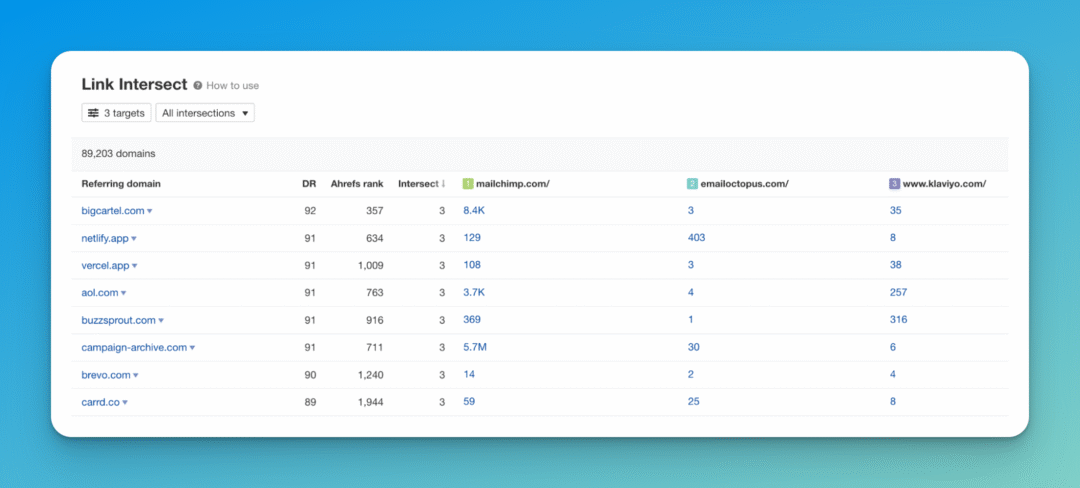Sort by the DR column header

click(x=309, y=184)
